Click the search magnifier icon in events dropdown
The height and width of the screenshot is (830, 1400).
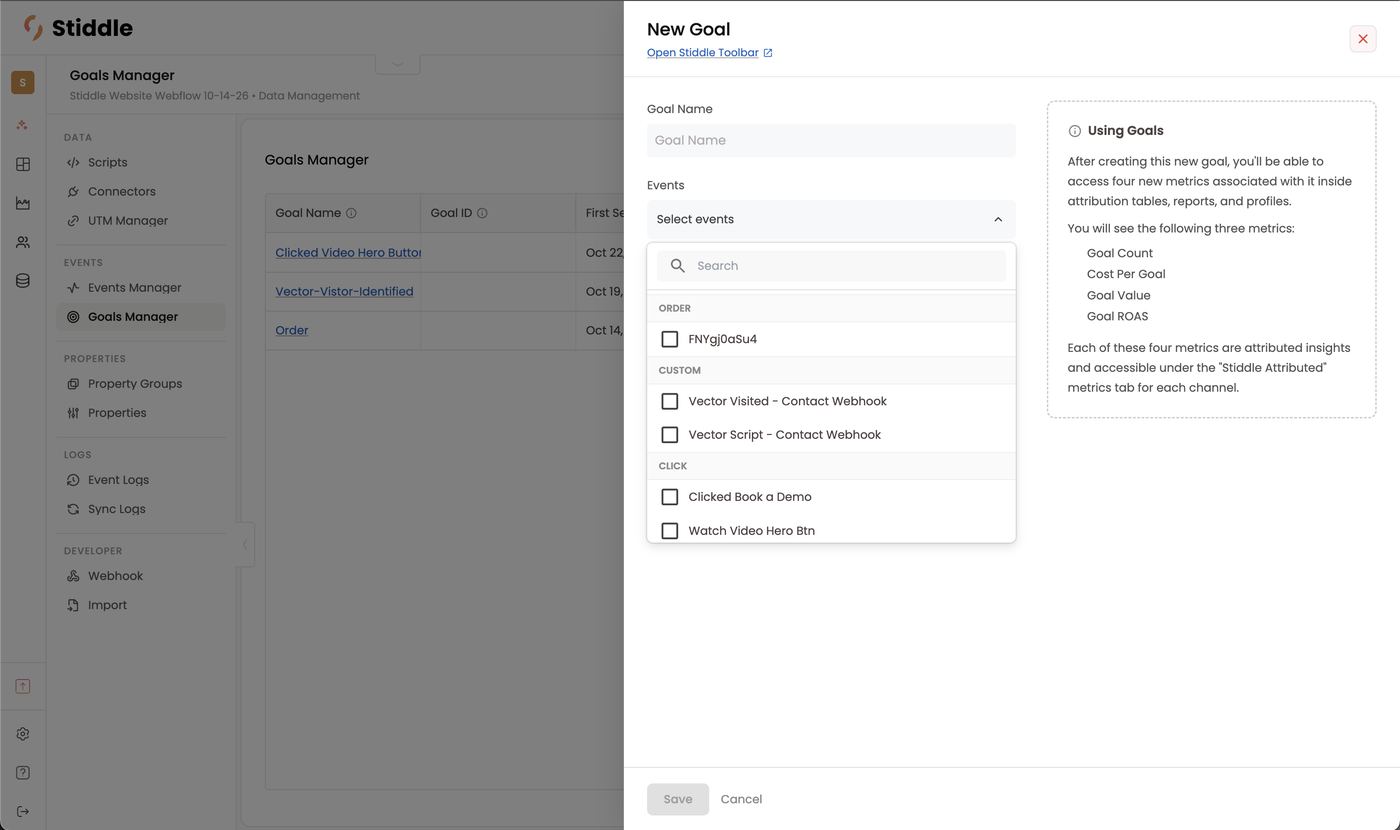678,266
